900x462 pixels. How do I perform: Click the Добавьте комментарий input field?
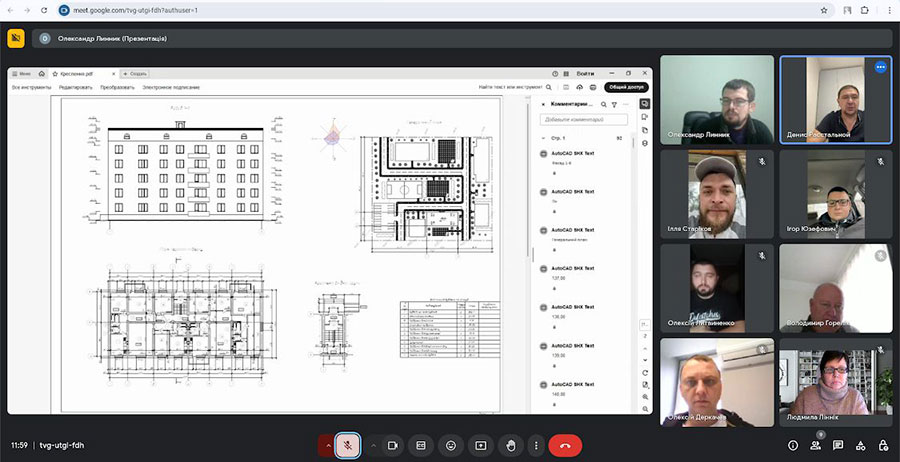point(580,119)
